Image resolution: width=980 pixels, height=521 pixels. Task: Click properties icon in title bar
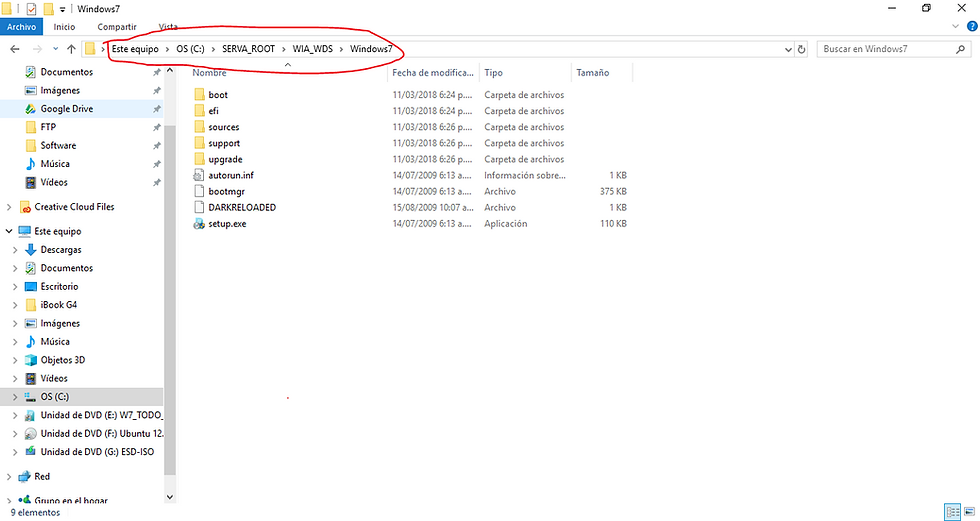click(x=31, y=9)
